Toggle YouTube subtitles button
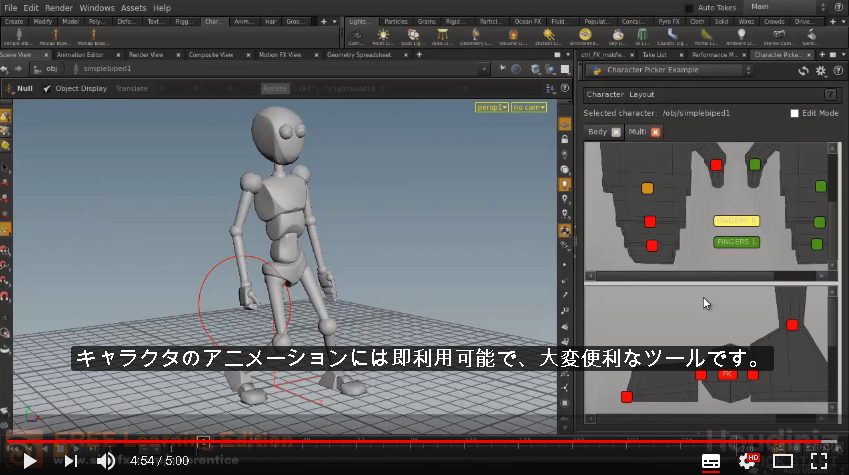Image resolution: width=849 pixels, height=475 pixels. point(710,461)
